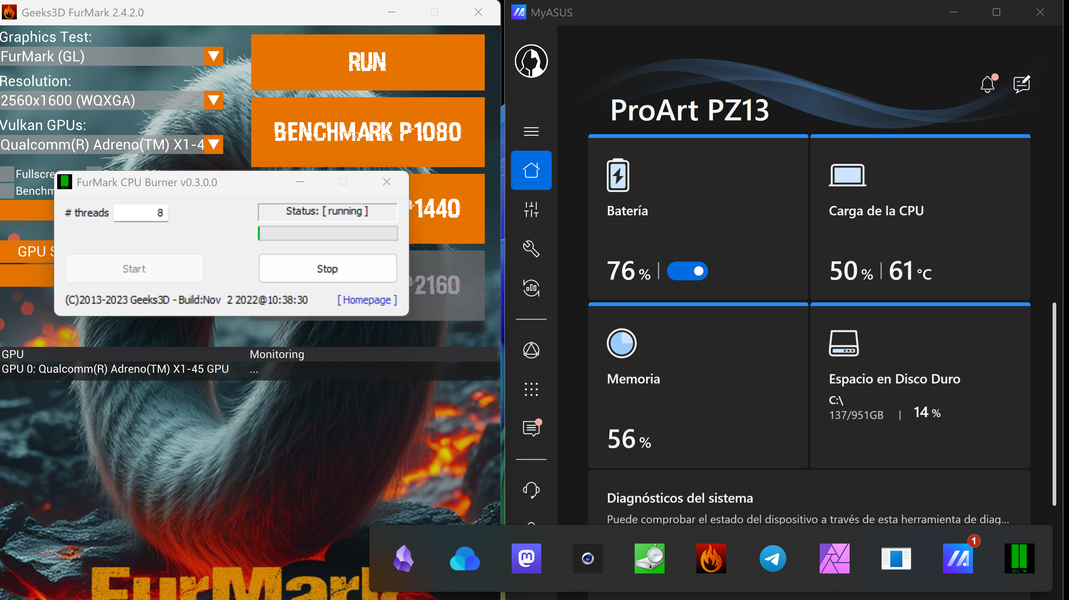1069x600 pixels.
Task: Click the "Carga de la CPU" label
Action: click(876, 211)
